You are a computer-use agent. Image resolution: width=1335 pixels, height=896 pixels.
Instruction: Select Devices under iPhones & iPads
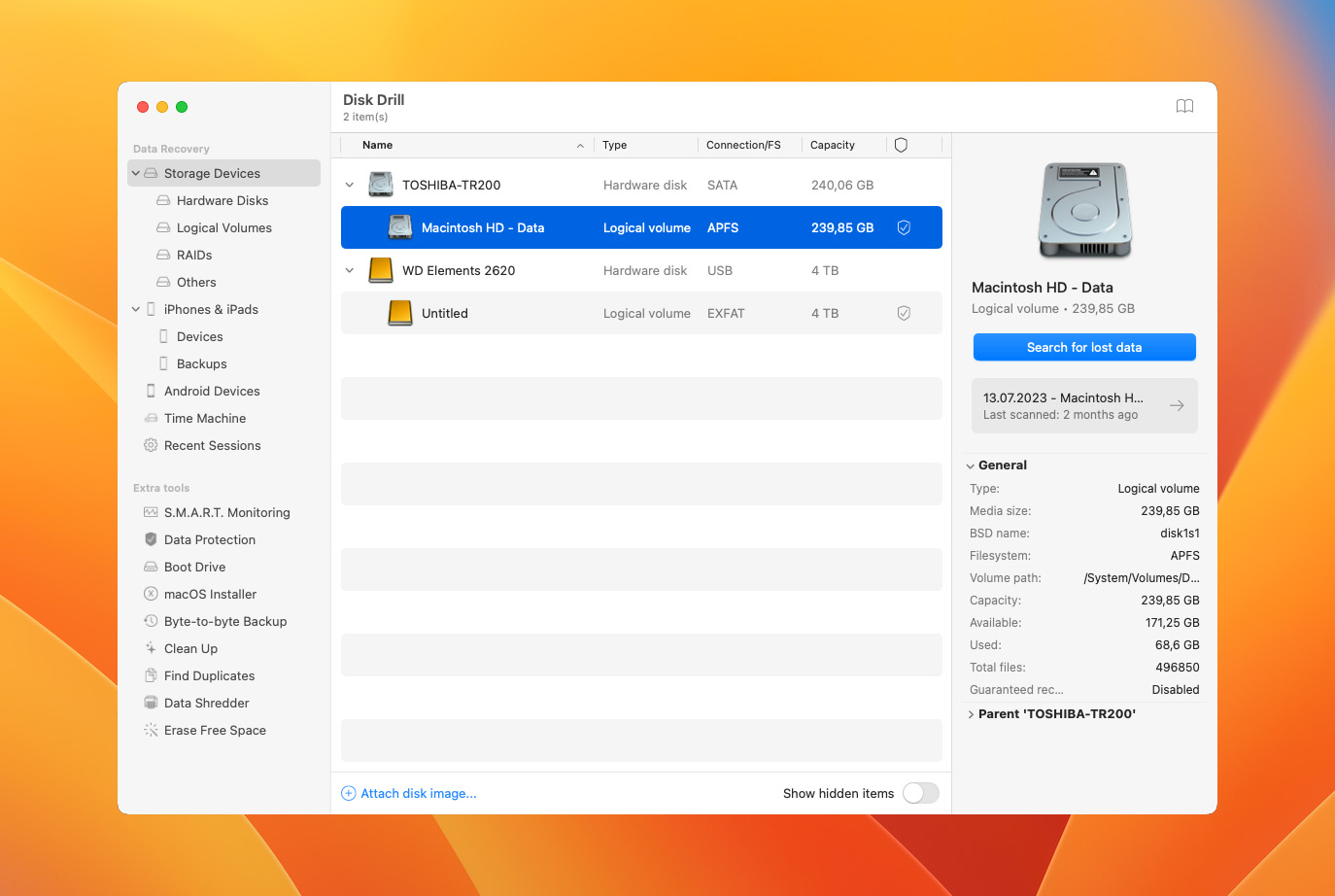tap(200, 336)
